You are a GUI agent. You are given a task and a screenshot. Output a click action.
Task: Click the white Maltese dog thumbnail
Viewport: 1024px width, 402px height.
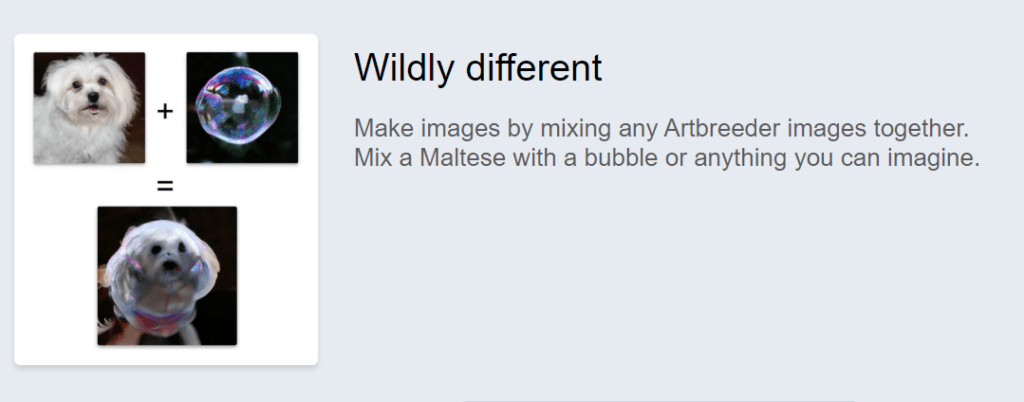click(x=89, y=108)
